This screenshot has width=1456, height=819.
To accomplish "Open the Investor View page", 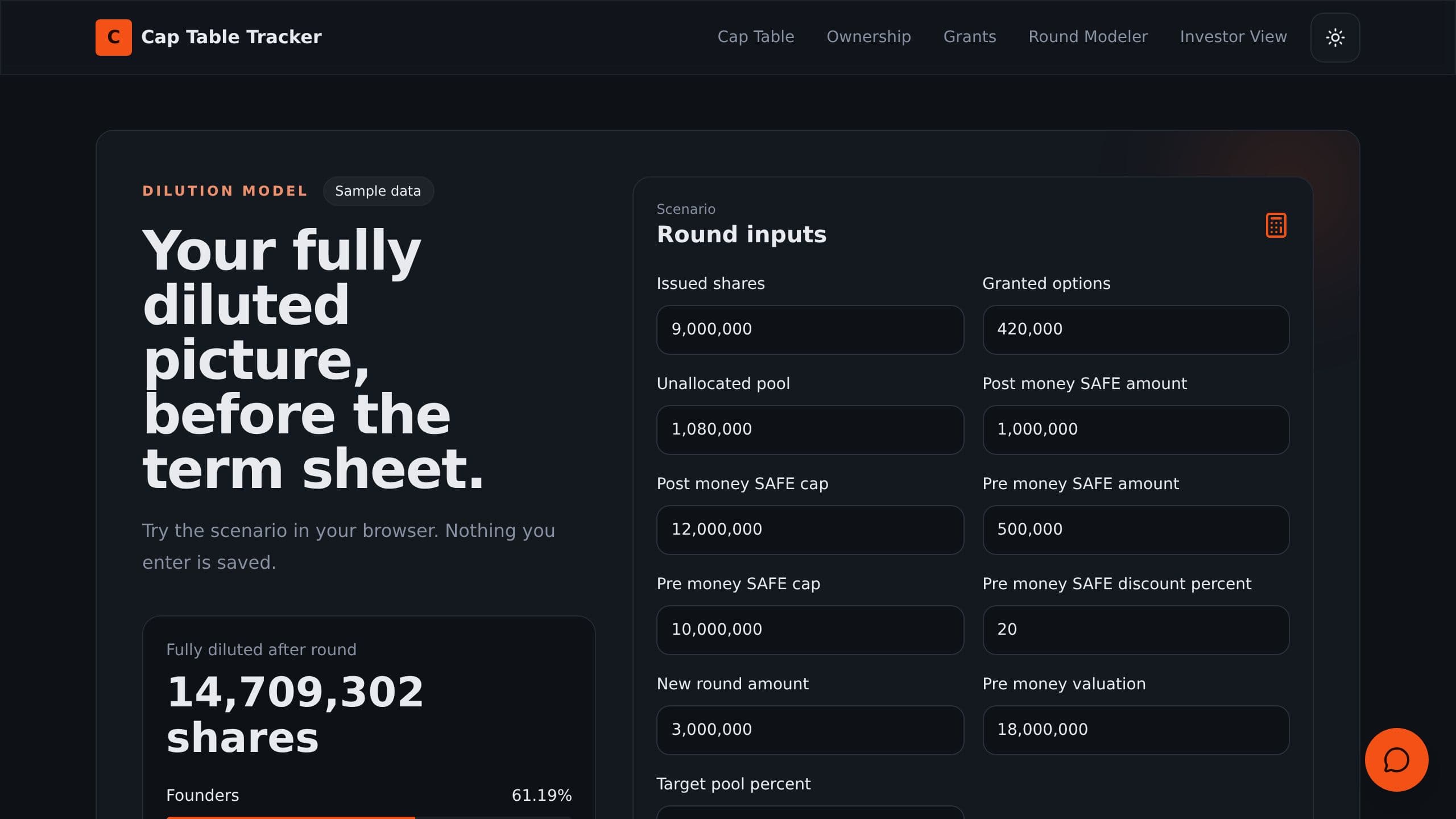I will (x=1233, y=37).
